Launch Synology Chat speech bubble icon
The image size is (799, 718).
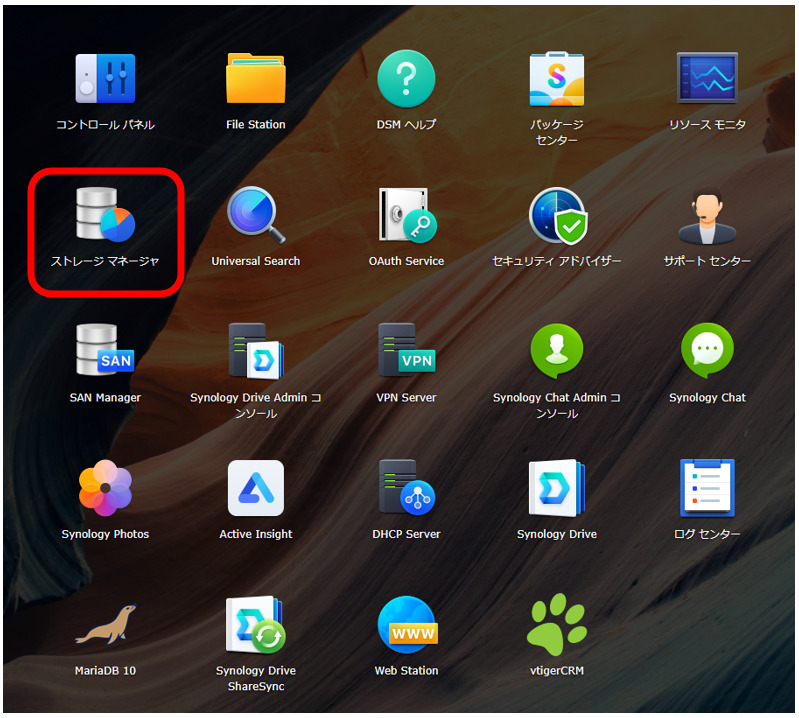coord(707,351)
